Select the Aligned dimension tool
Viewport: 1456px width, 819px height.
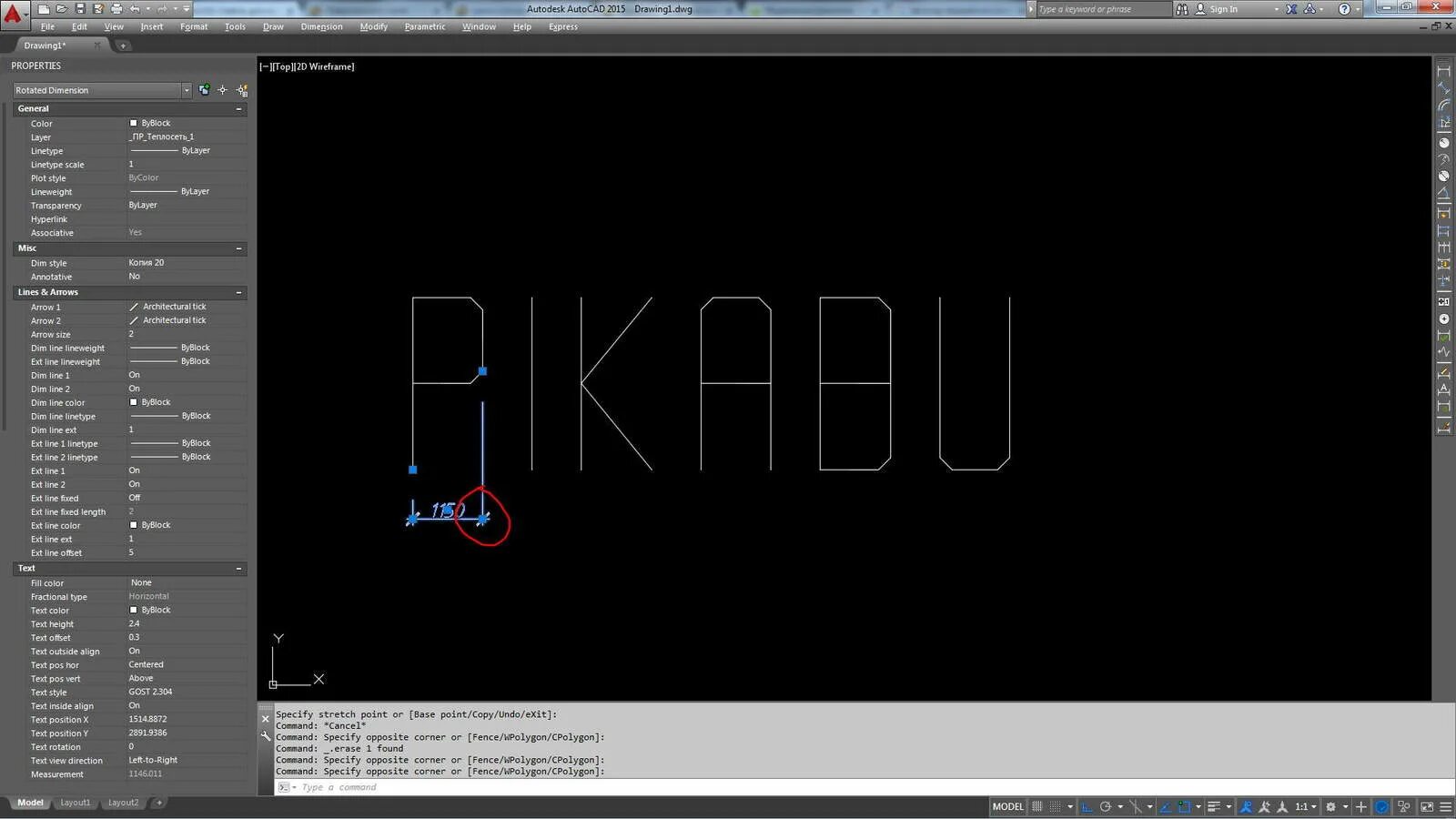tap(1443, 88)
